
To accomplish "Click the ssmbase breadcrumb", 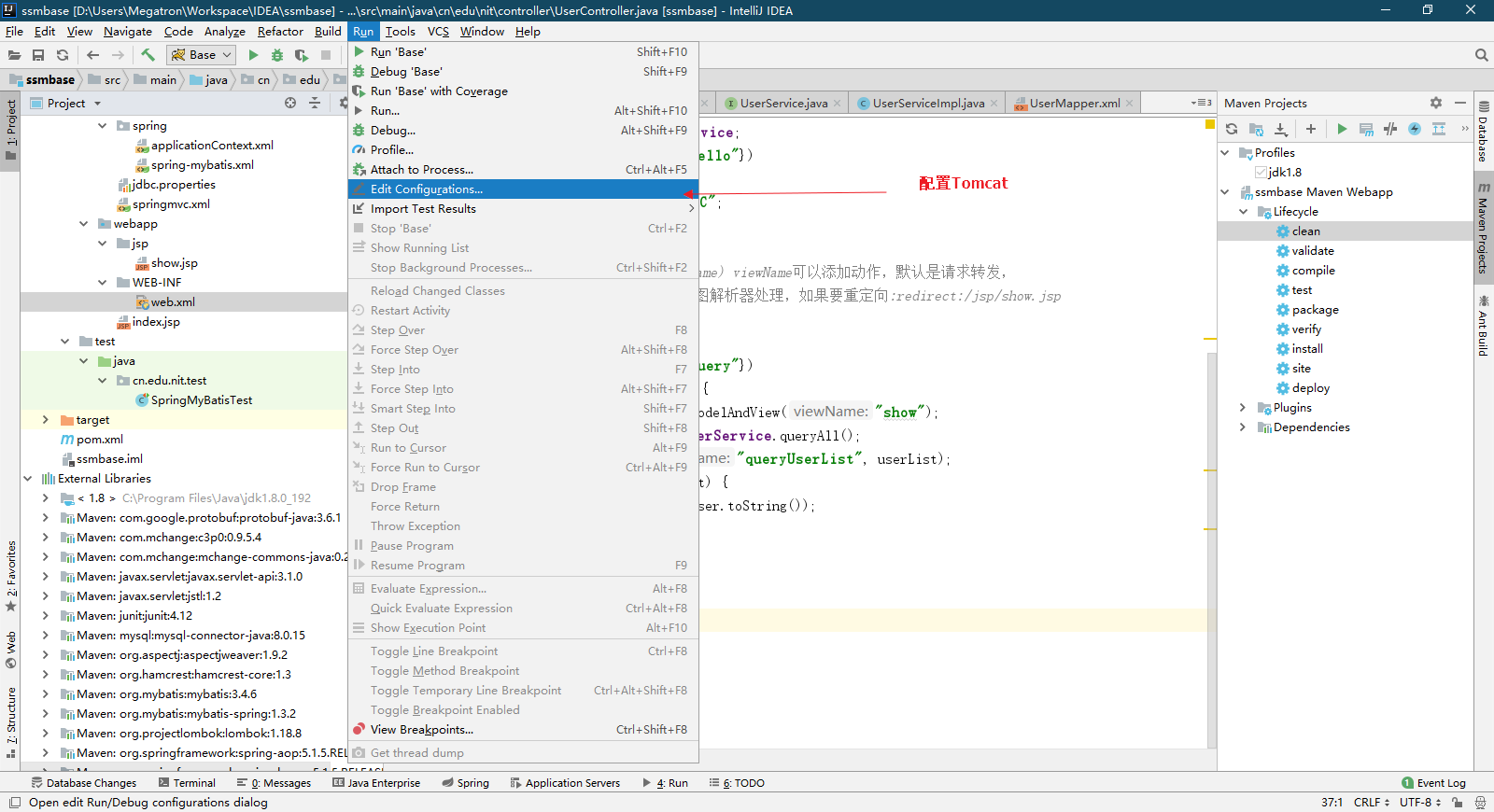I will [42, 80].
